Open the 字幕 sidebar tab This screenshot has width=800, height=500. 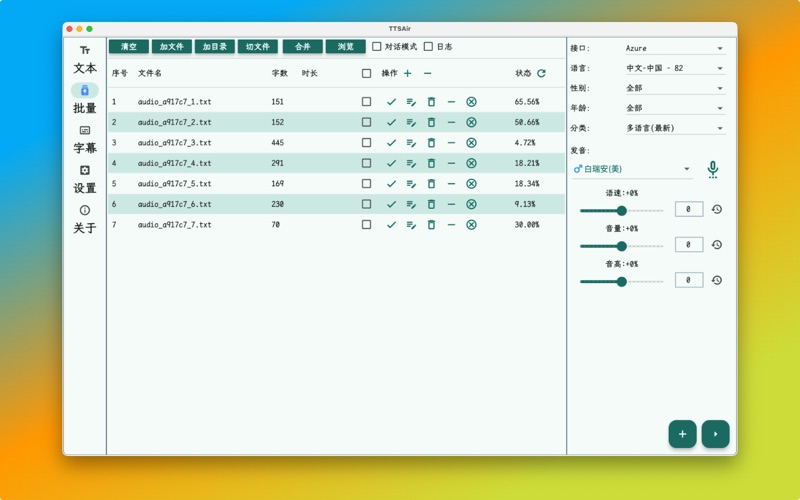pyautogui.click(x=85, y=140)
